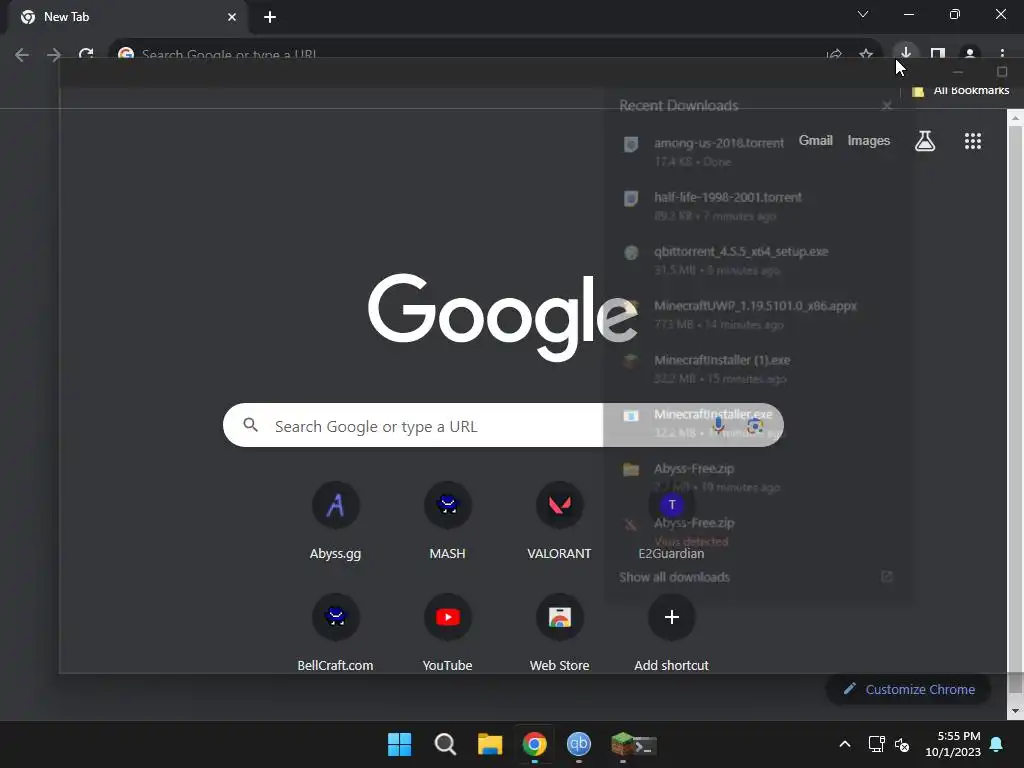Screen dimensions: 1024x768
Task: Open the notification bell
Action: 997,744
